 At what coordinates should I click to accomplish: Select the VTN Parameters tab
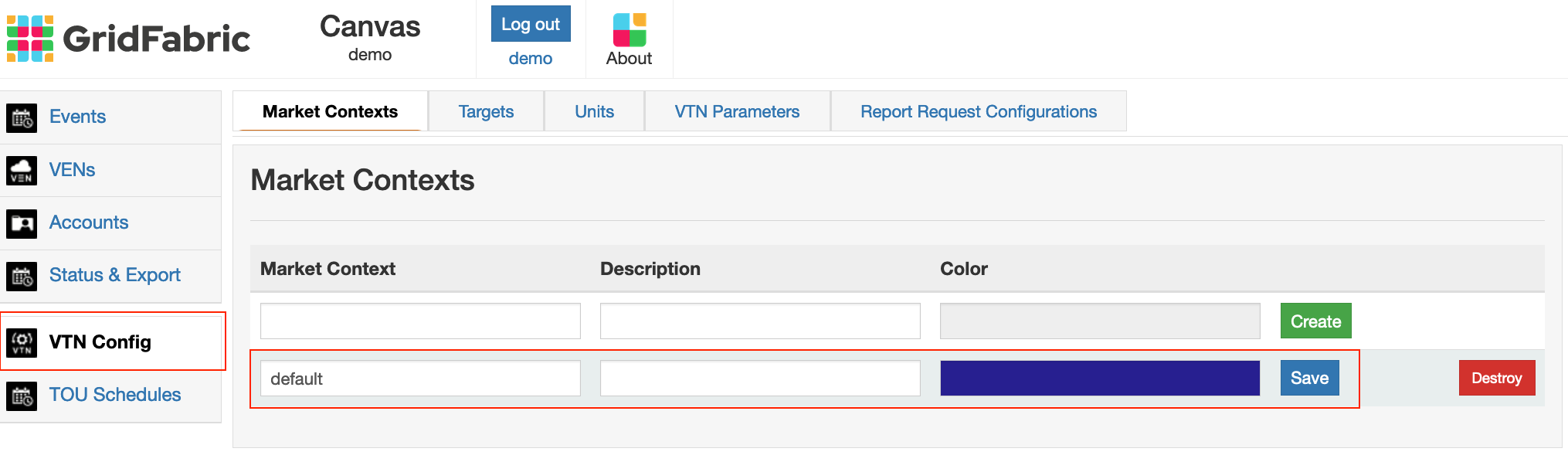click(737, 111)
